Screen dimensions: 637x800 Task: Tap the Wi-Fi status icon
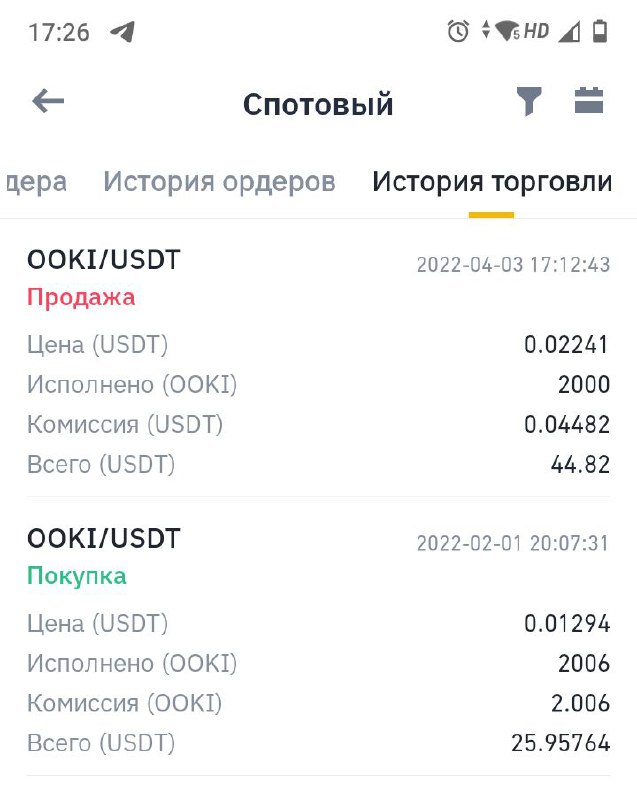click(507, 31)
